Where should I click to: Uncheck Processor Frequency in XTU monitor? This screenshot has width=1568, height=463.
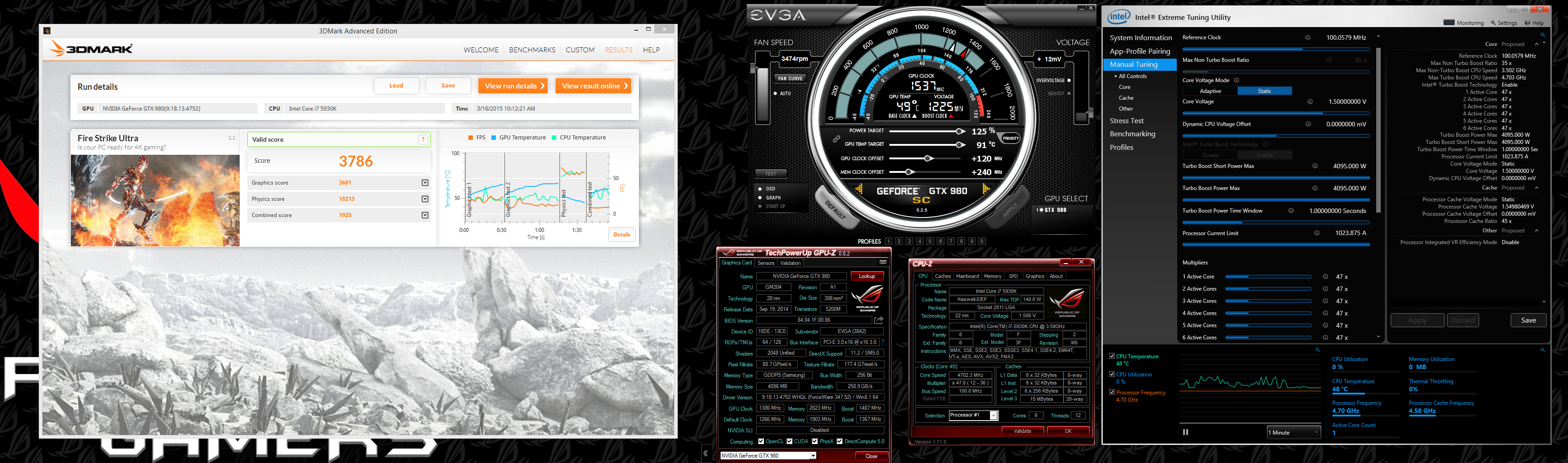1112,392
